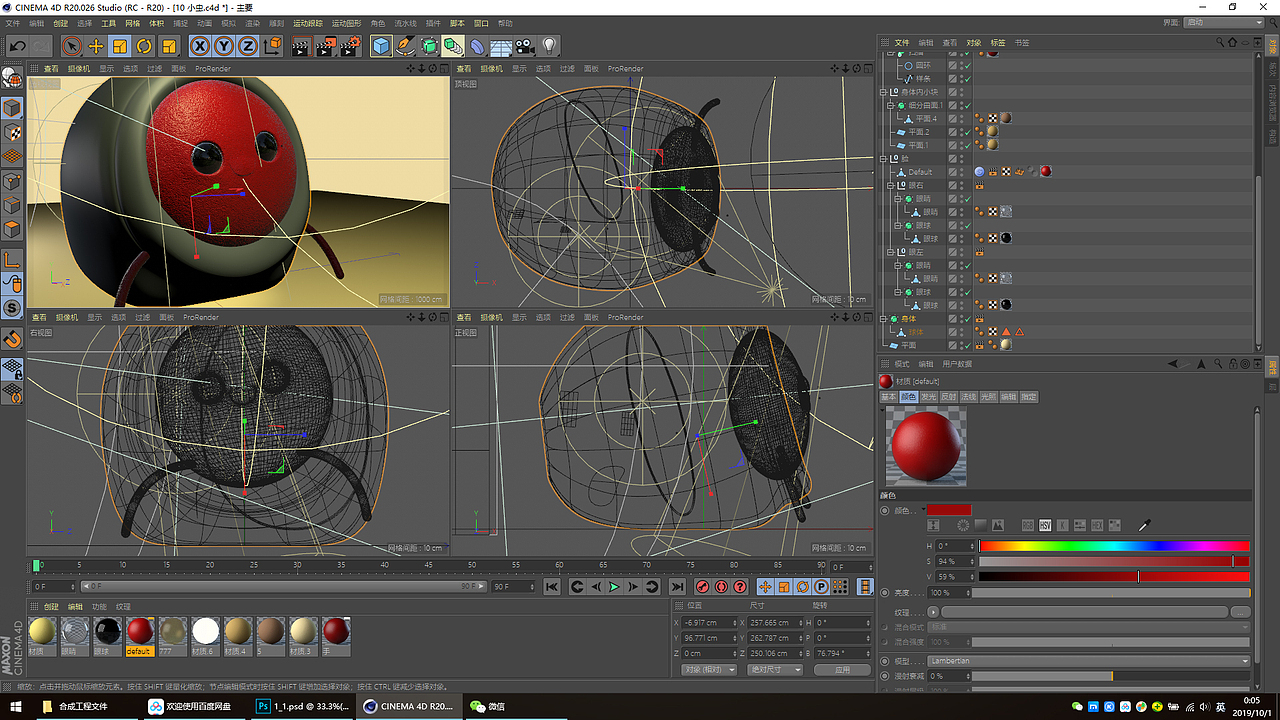This screenshot has width=1280, height=720.
Task: Switch to the 发光 material tab
Action: coord(928,397)
